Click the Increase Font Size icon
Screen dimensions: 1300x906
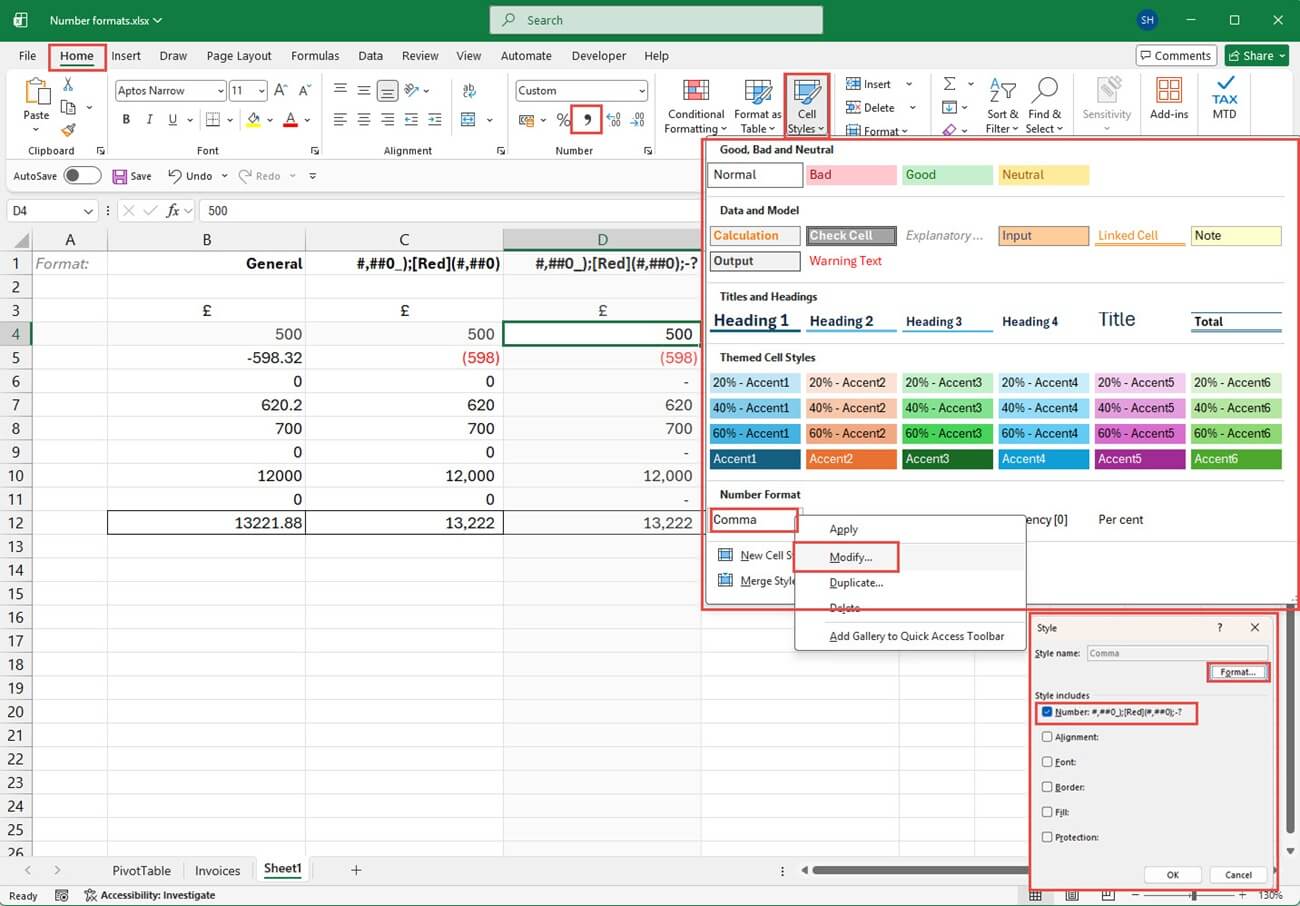tap(281, 90)
